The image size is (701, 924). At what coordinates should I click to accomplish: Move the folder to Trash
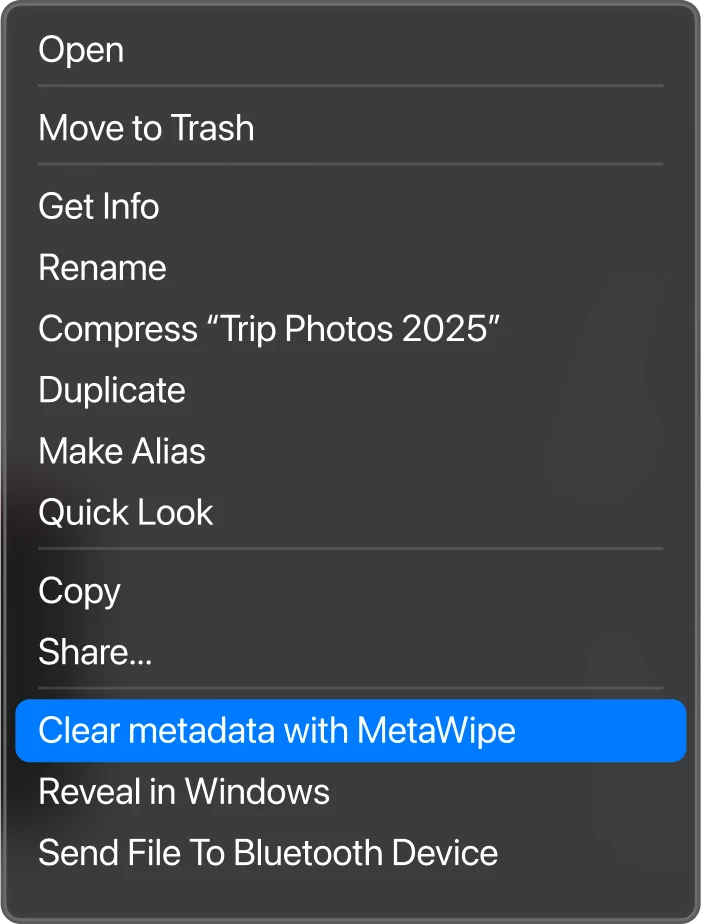pos(146,128)
